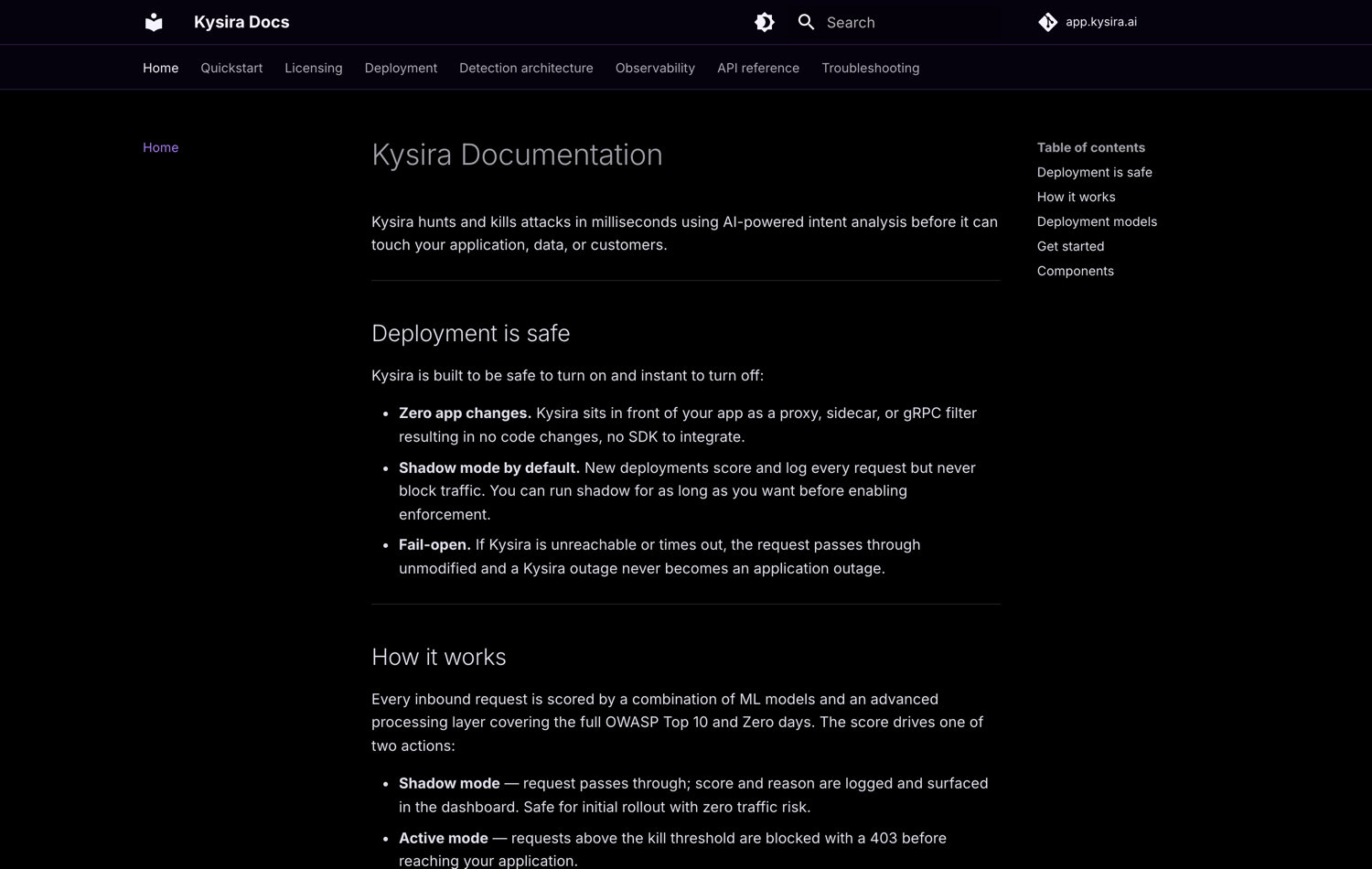Open the app.kysira.ai repository link
Screen dimensions: 1372x869
click(x=1088, y=22)
